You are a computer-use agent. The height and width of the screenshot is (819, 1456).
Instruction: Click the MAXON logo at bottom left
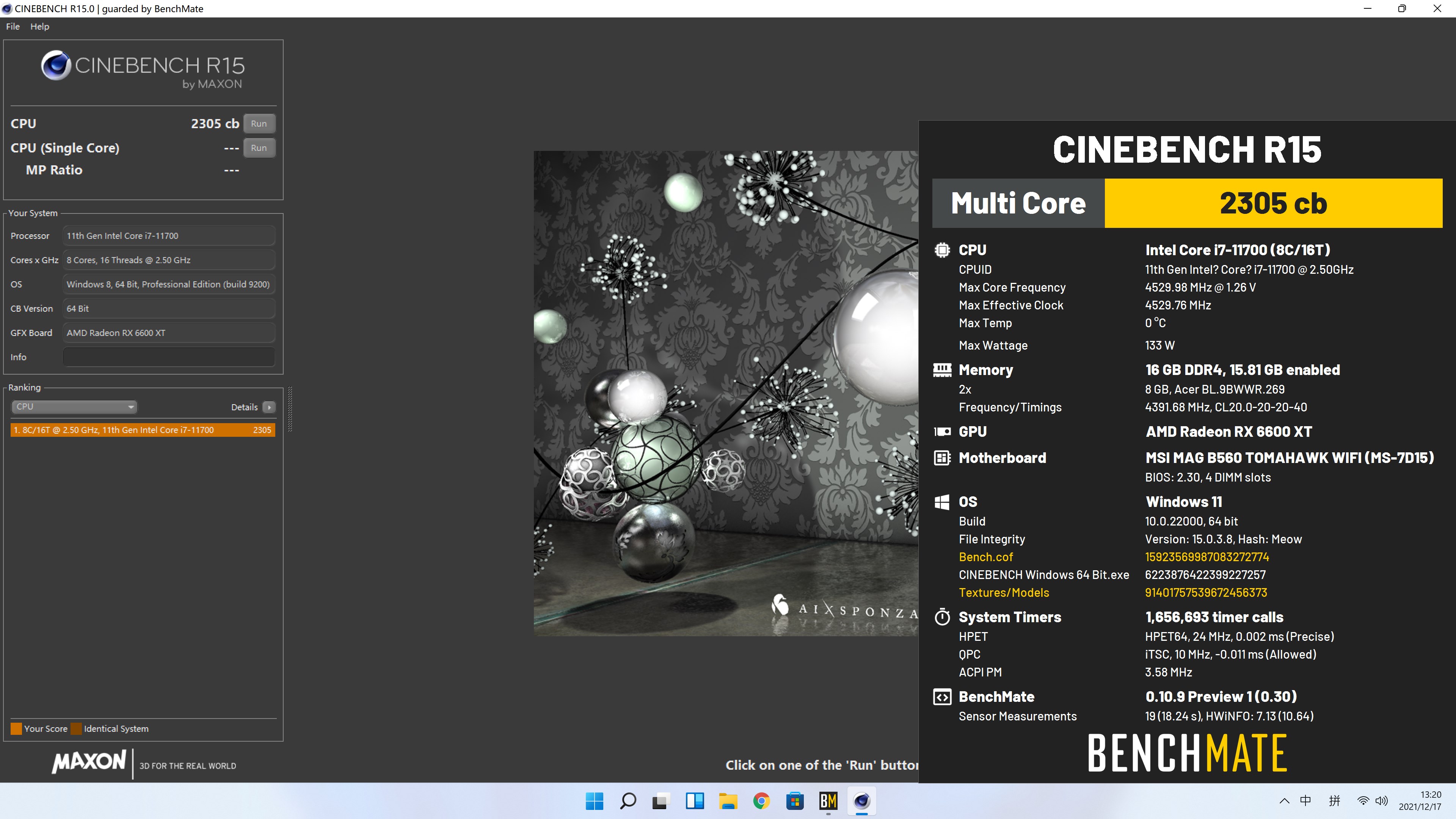click(89, 761)
